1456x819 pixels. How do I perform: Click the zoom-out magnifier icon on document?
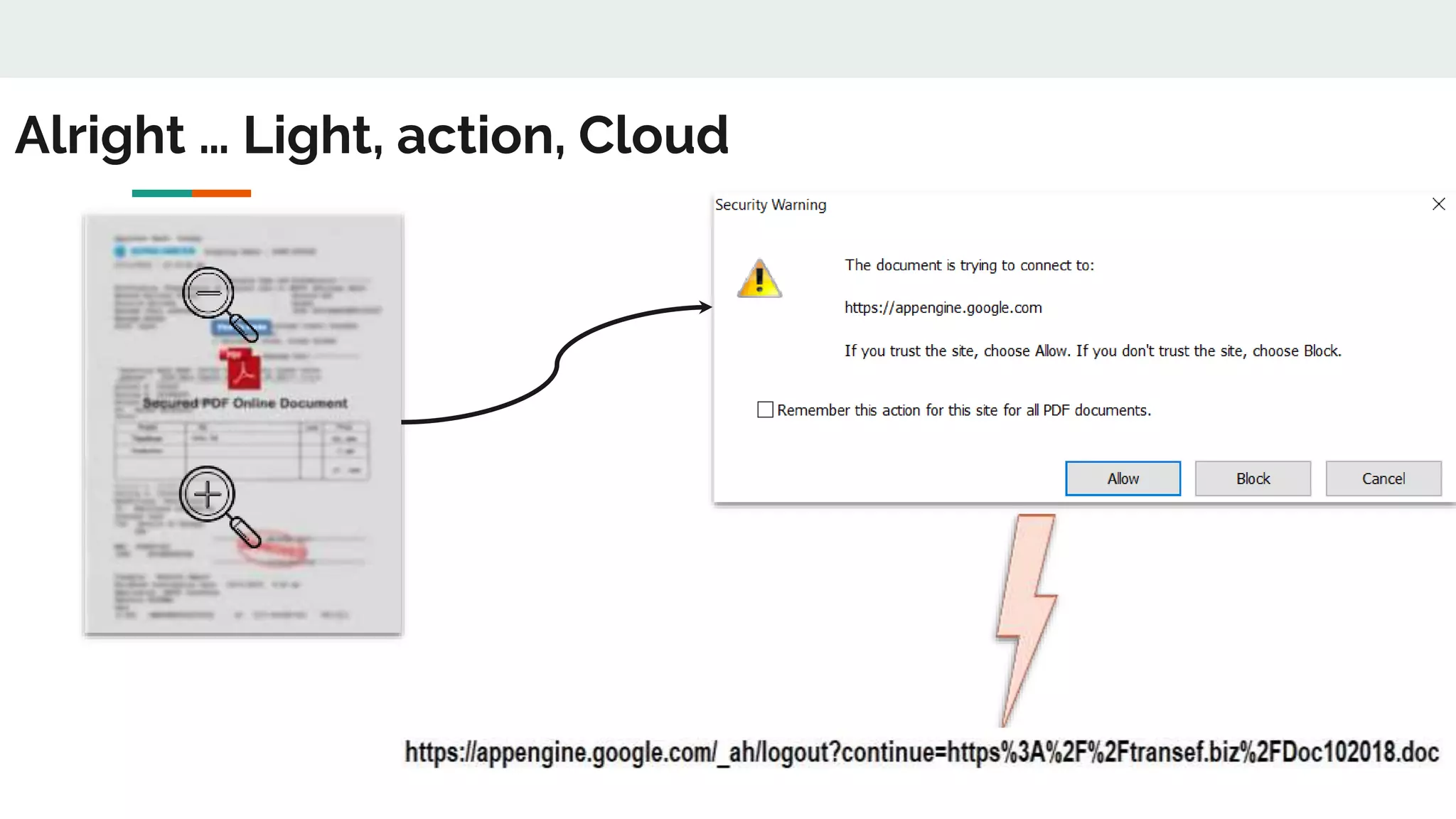pos(219,304)
